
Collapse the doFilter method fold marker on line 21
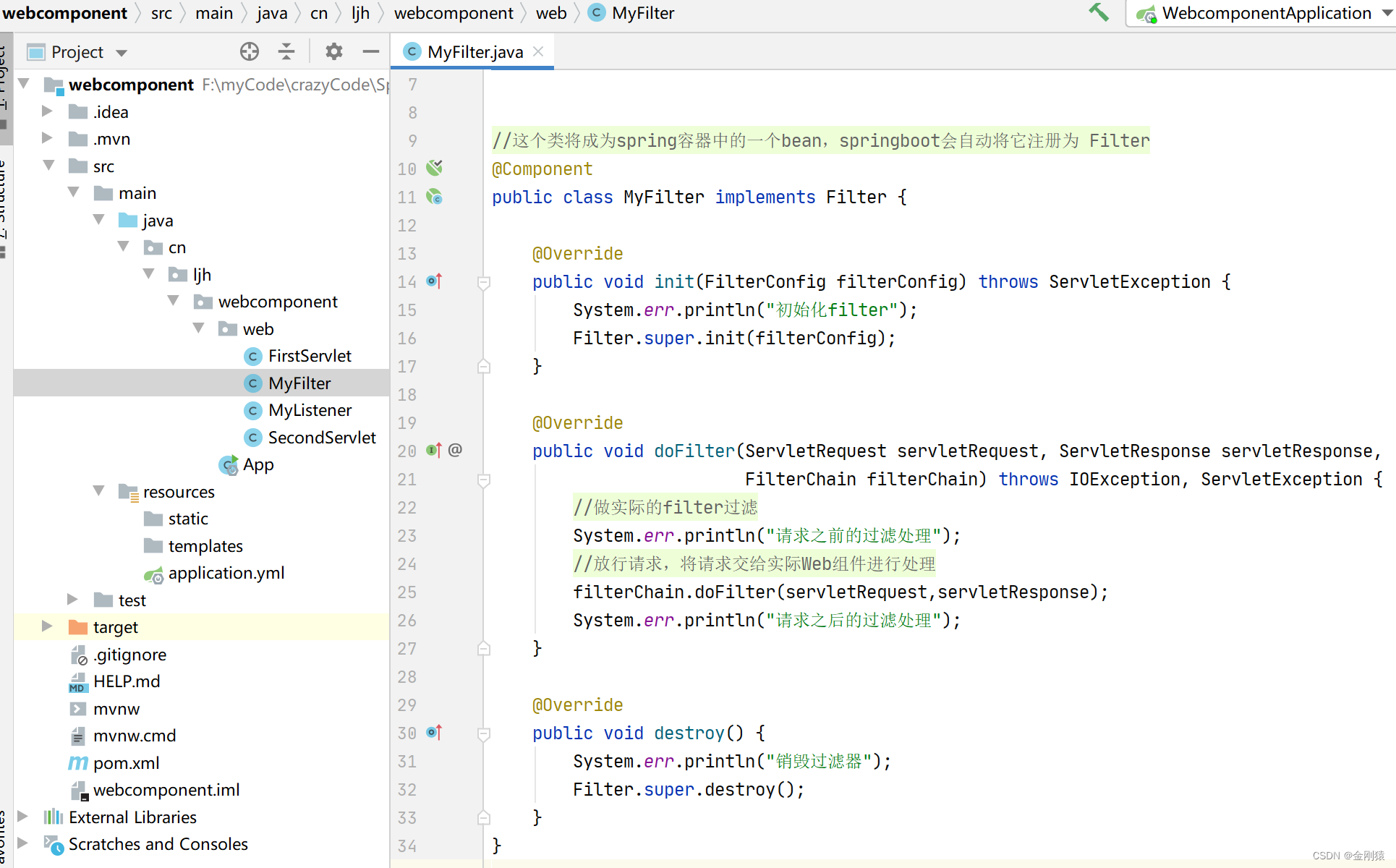(484, 480)
